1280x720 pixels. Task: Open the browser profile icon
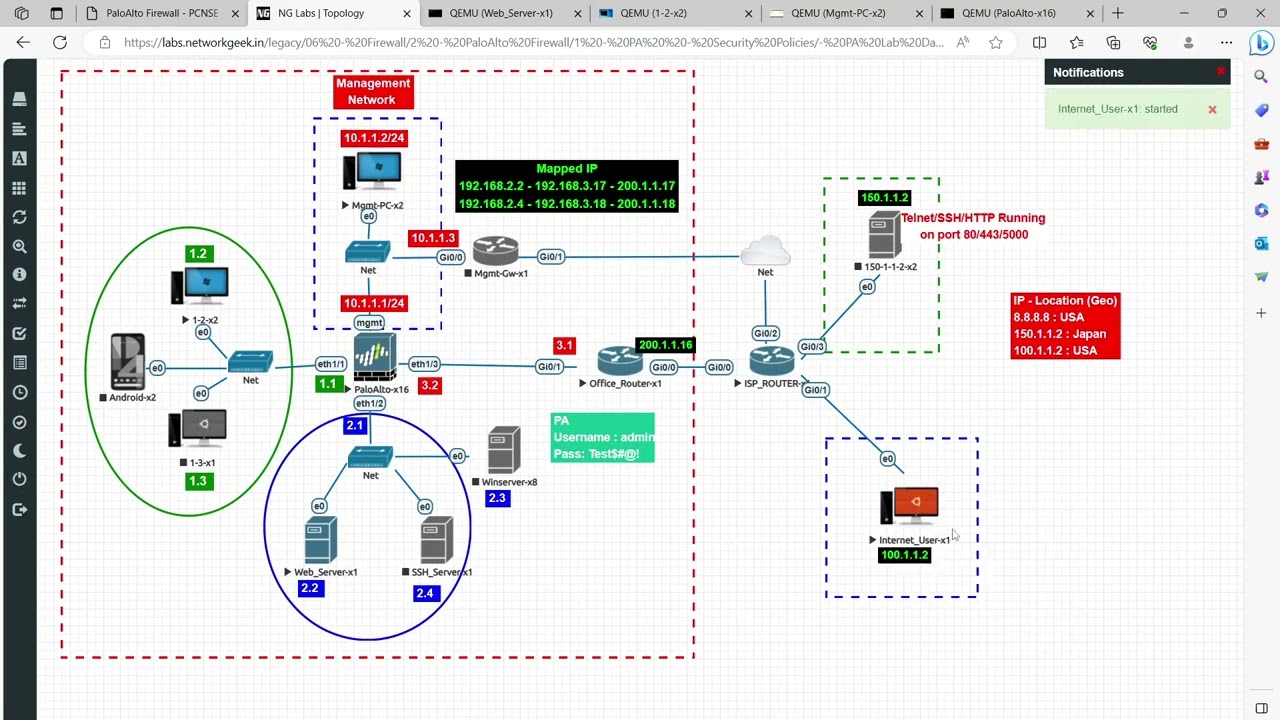coord(1188,43)
